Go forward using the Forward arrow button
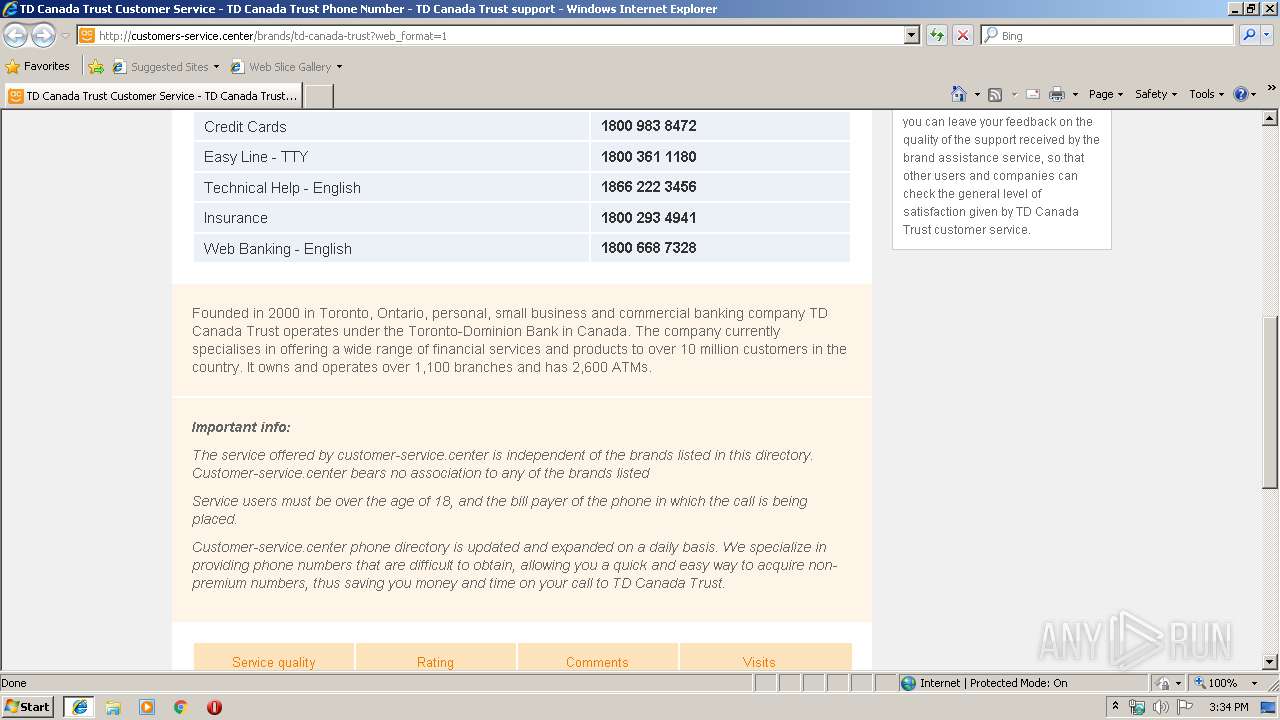Viewport: 1280px width, 720px height. (x=43, y=35)
